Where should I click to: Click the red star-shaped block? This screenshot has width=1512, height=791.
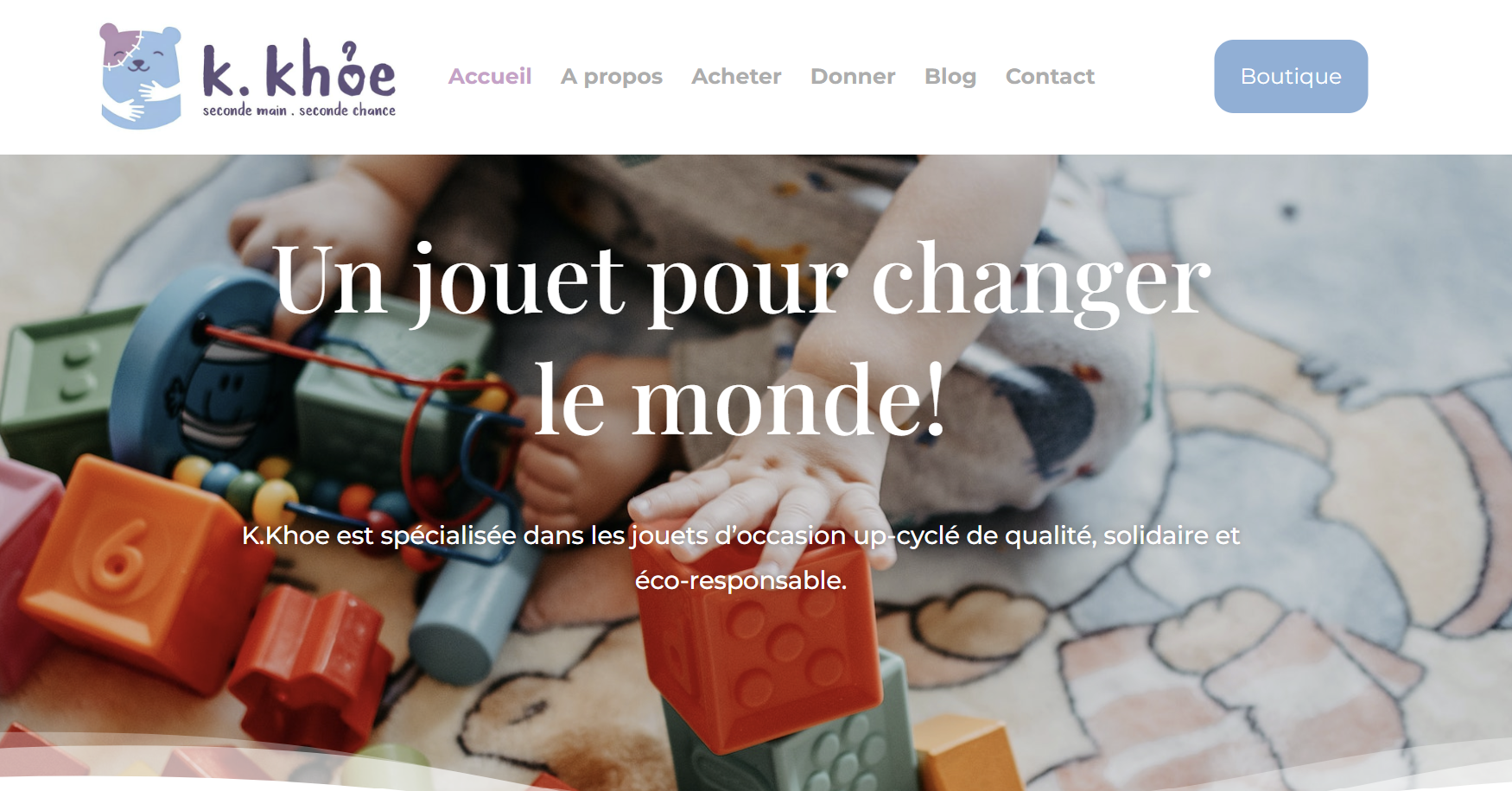tap(311, 667)
